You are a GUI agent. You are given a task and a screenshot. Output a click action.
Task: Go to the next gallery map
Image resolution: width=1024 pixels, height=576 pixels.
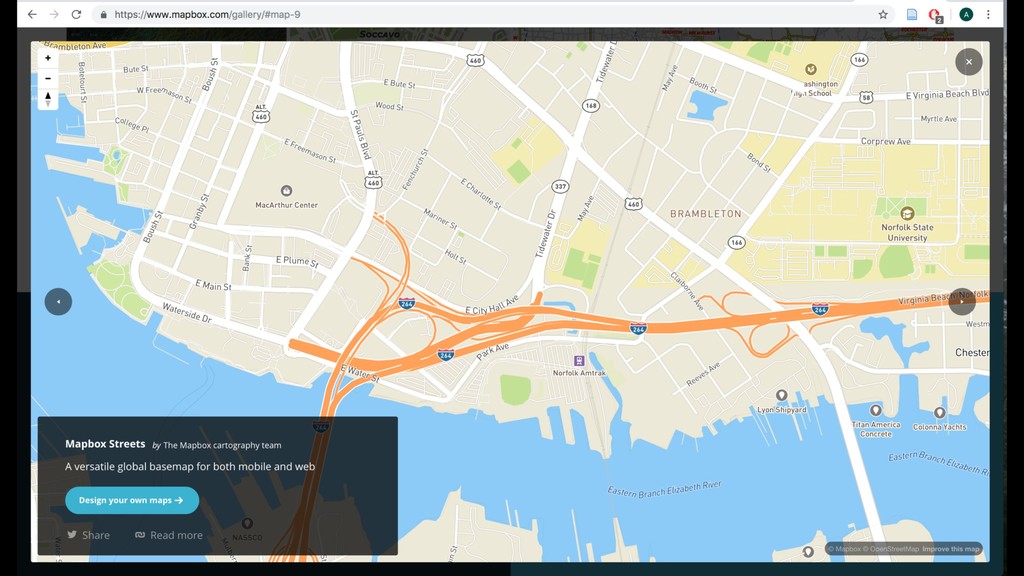coord(962,302)
